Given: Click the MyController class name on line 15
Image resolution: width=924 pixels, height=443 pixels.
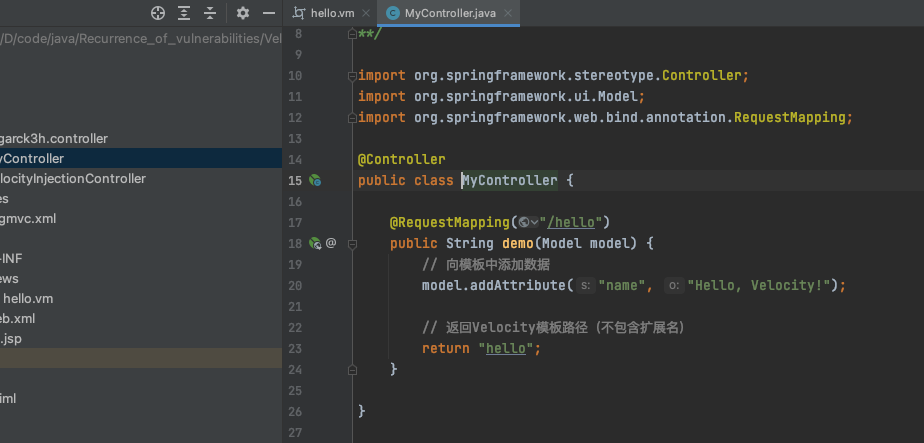Looking at the screenshot, I should click(x=509, y=180).
